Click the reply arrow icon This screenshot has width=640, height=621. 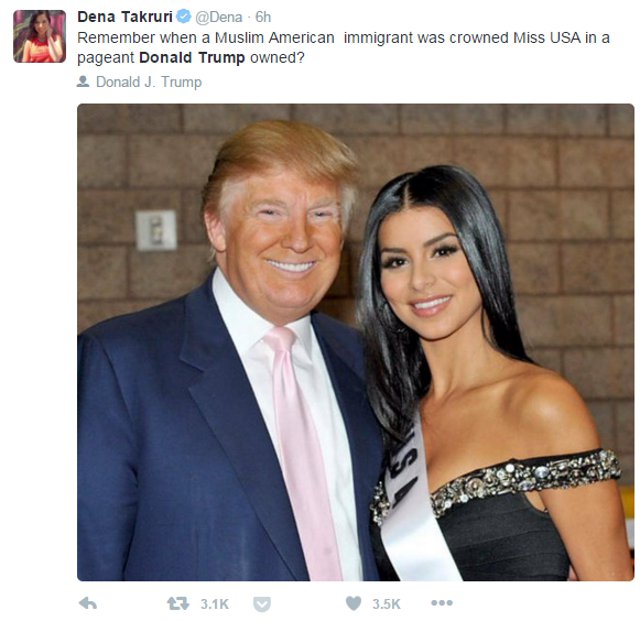88,603
